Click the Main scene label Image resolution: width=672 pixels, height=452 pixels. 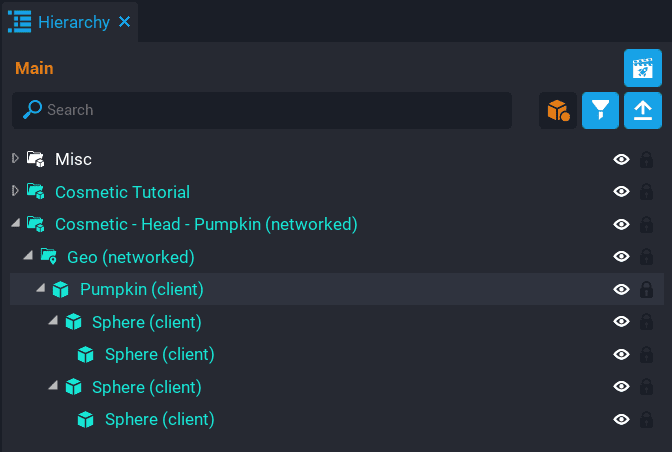click(x=34, y=68)
